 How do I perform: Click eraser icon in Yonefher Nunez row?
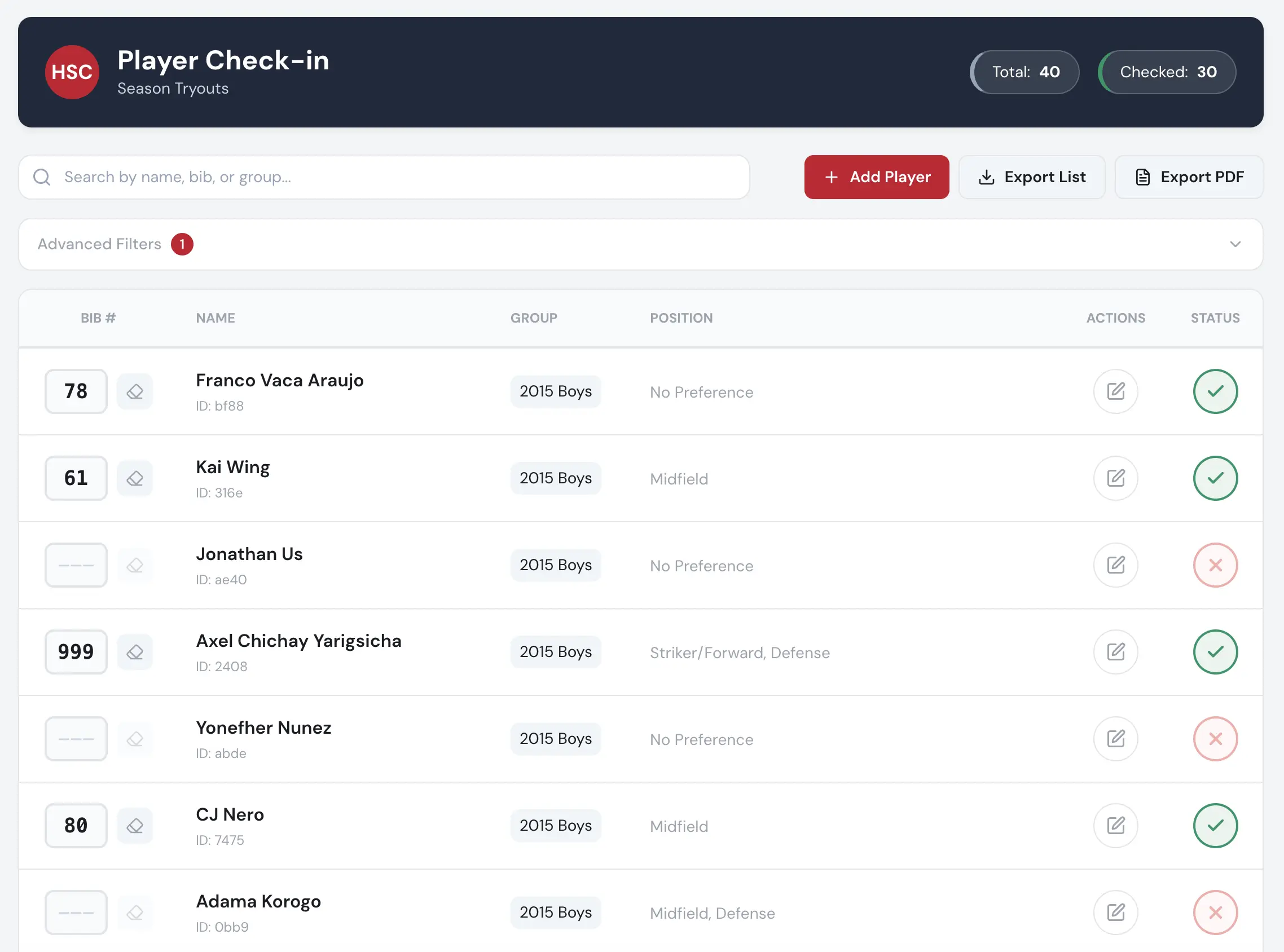pos(135,739)
